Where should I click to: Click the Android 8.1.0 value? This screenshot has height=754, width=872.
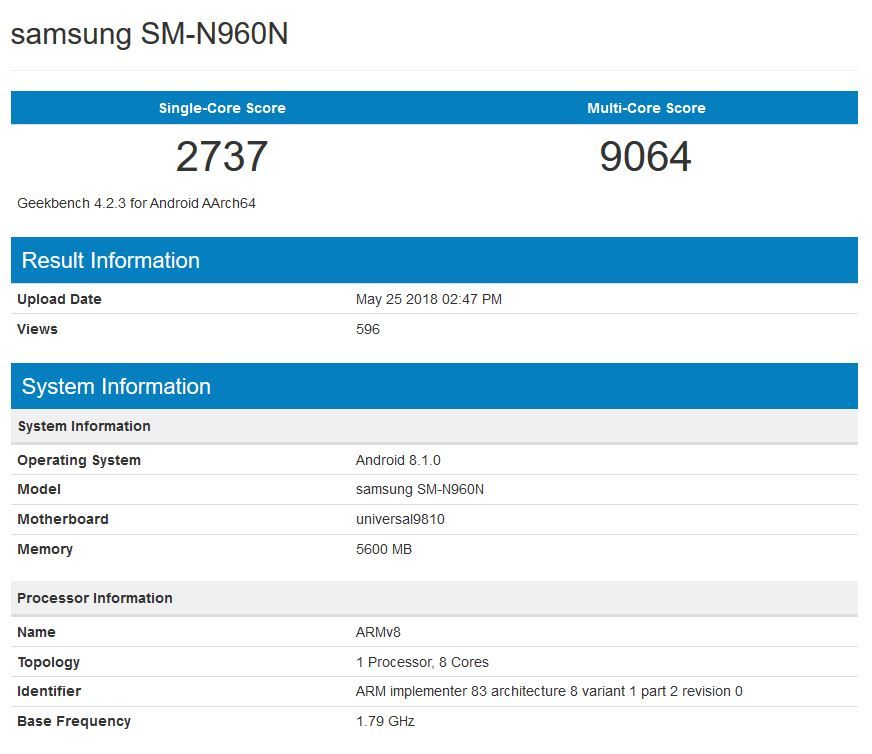(x=398, y=460)
